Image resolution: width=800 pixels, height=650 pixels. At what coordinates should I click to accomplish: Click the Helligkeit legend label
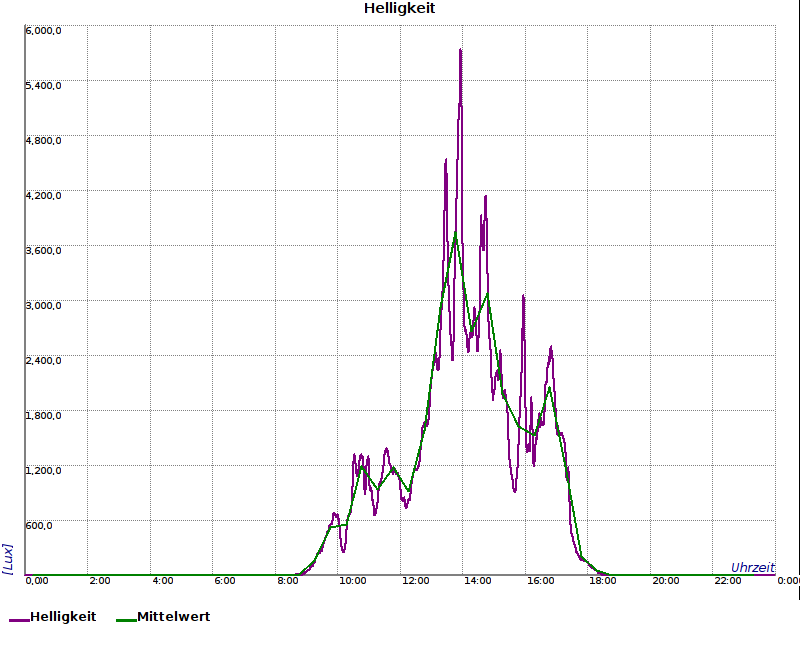[x=63, y=616]
